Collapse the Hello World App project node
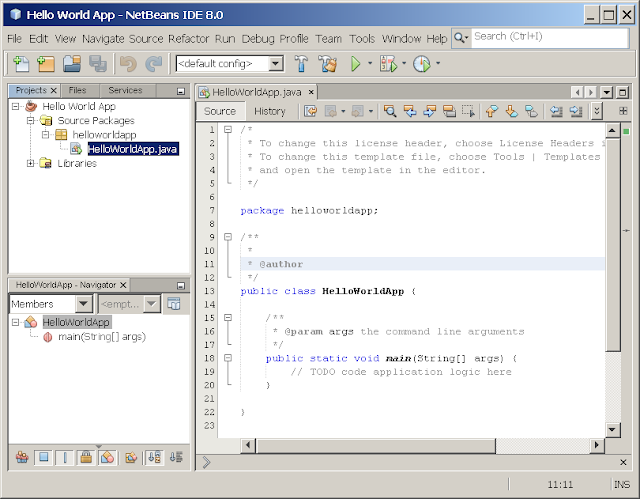Screen dimensions: 640x499 point(15,106)
